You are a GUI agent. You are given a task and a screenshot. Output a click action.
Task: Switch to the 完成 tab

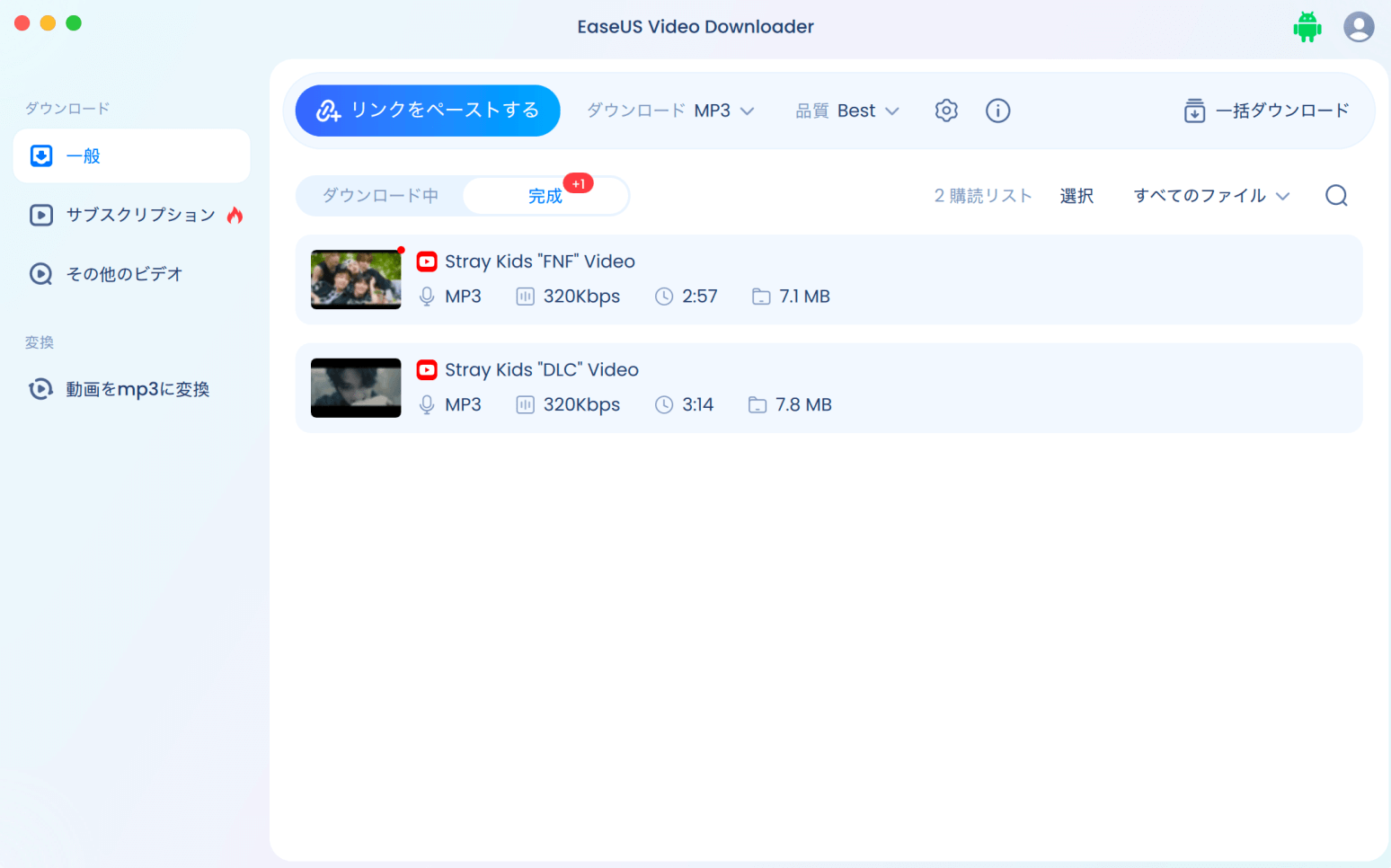pos(545,195)
